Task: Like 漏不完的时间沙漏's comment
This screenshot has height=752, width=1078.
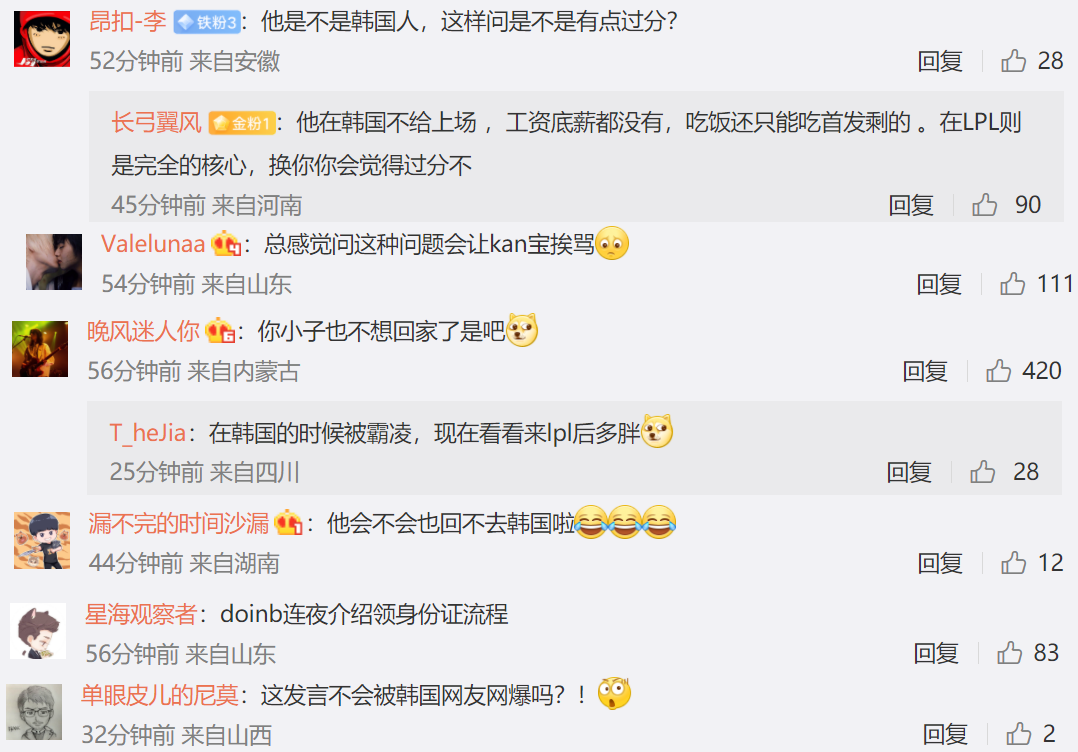Action: pos(1013,563)
